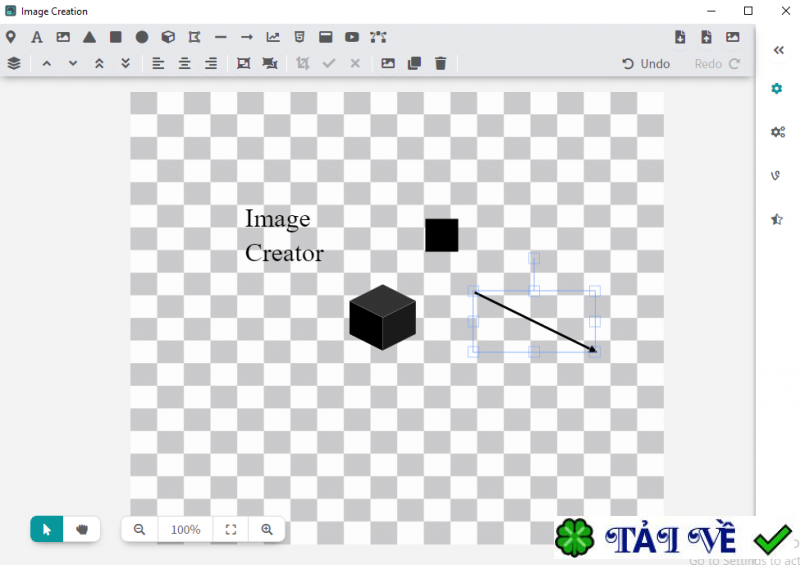Insert a chart using the chart icon

point(273,37)
